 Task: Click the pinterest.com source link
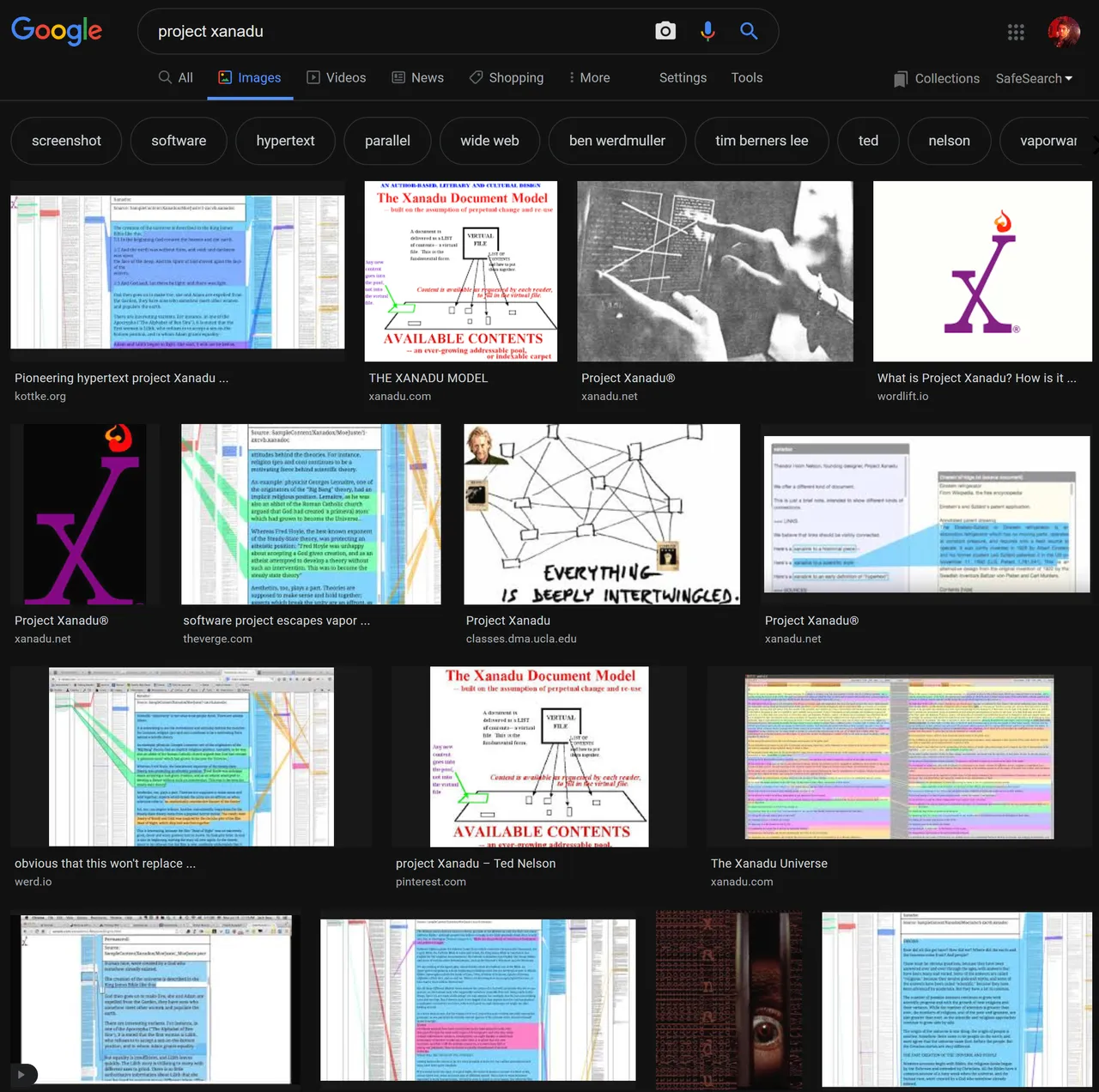point(431,882)
